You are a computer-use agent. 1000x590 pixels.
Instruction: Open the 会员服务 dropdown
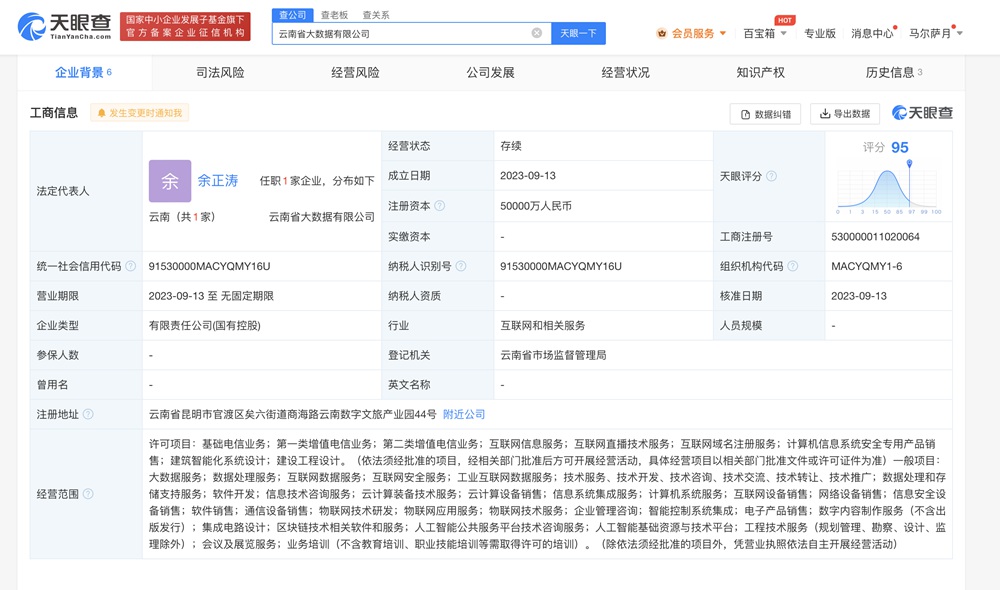point(698,33)
